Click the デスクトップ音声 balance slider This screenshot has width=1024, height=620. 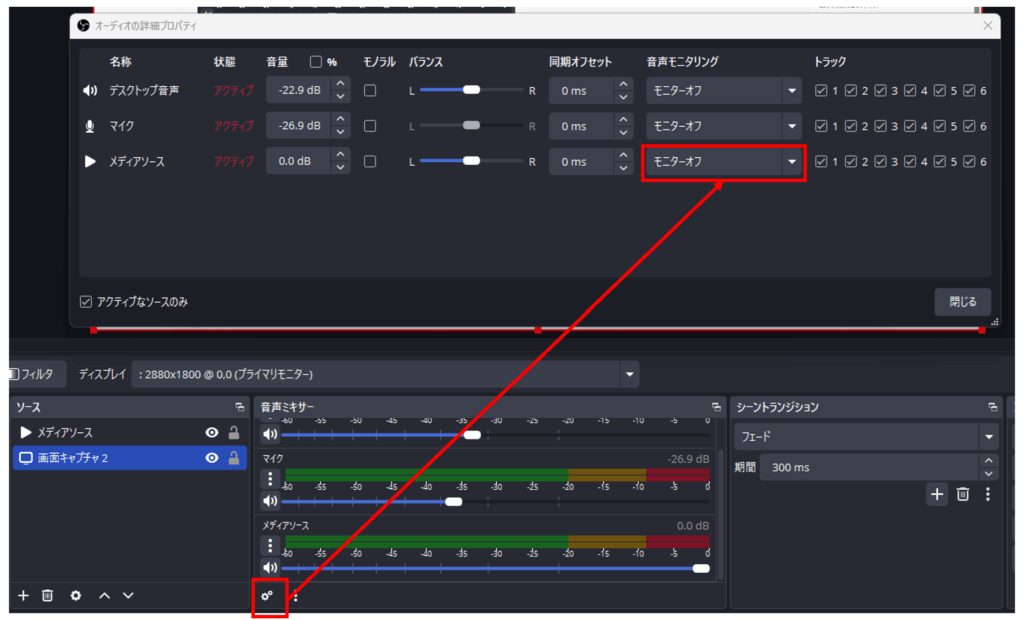coord(471,91)
